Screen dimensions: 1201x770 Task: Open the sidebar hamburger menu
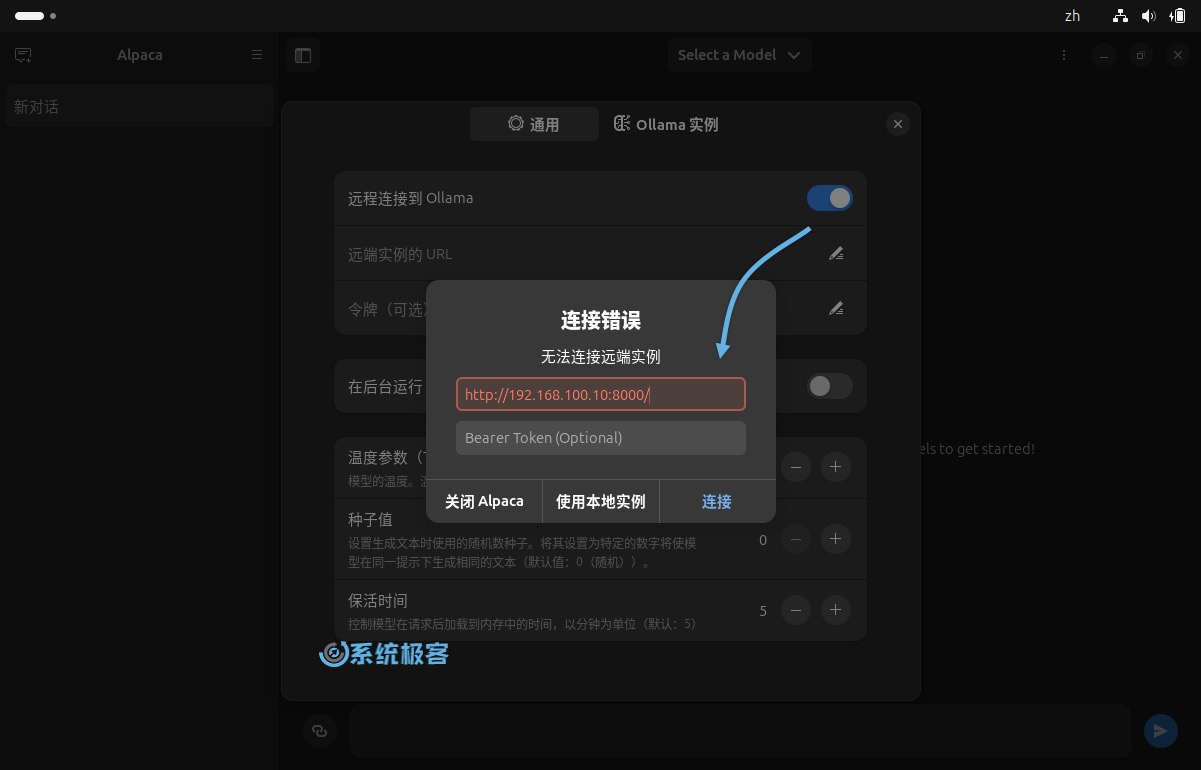tap(257, 55)
